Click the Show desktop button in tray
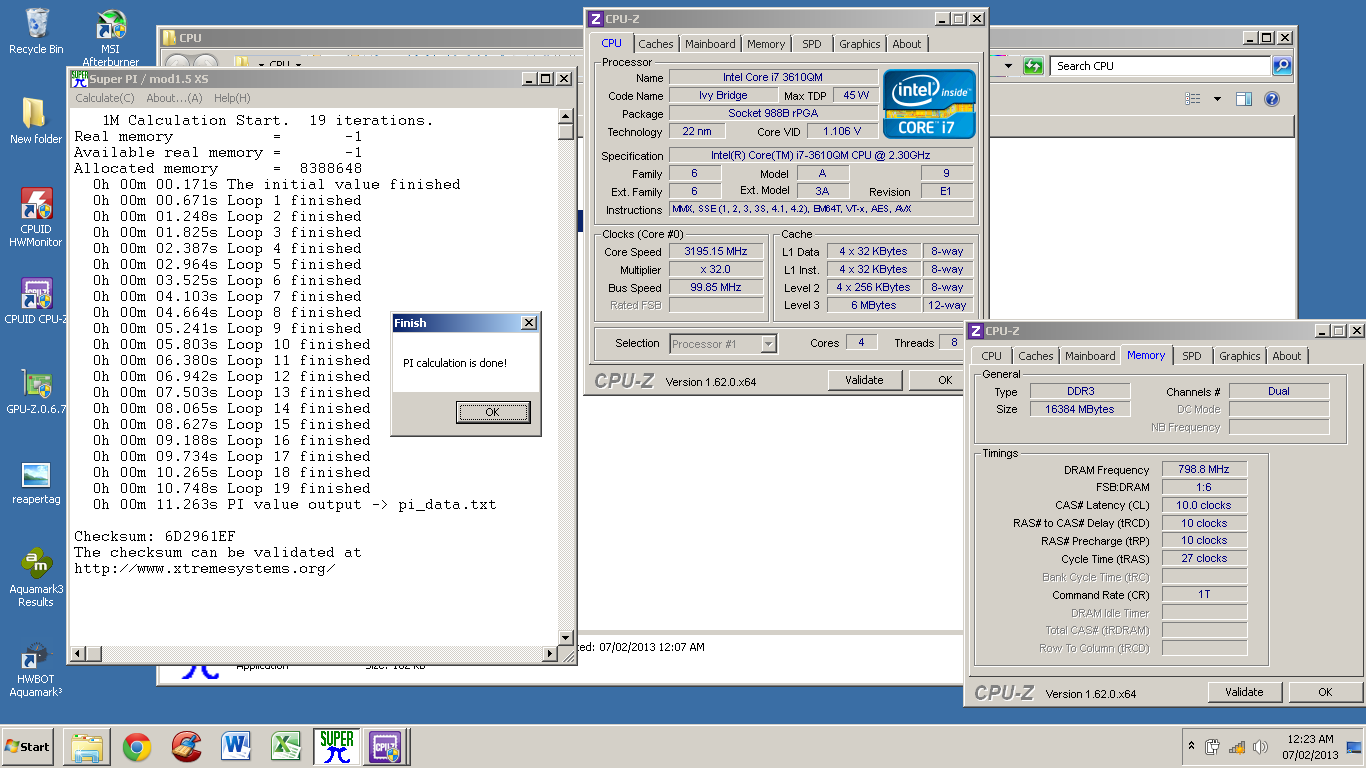 pos(1354,747)
